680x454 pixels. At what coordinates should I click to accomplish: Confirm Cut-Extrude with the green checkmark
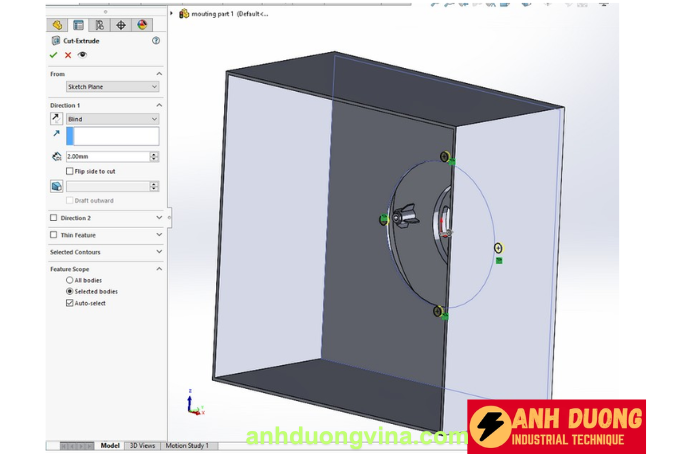coord(54,55)
